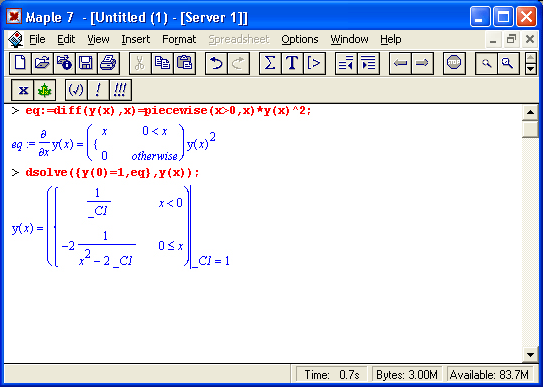Open the Format menu
Screen dimensions: 543x387
click(x=179, y=39)
